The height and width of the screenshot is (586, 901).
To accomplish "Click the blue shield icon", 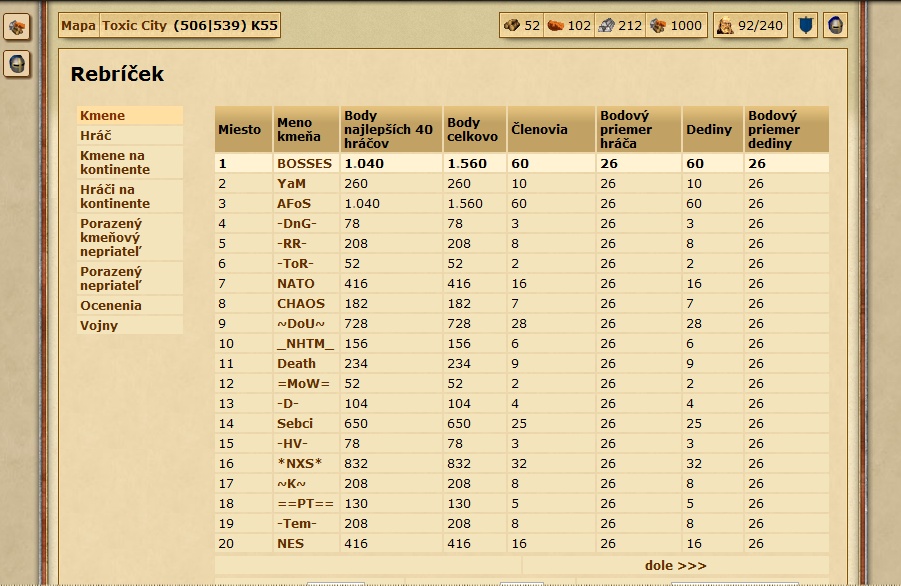I will tap(805, 26).
